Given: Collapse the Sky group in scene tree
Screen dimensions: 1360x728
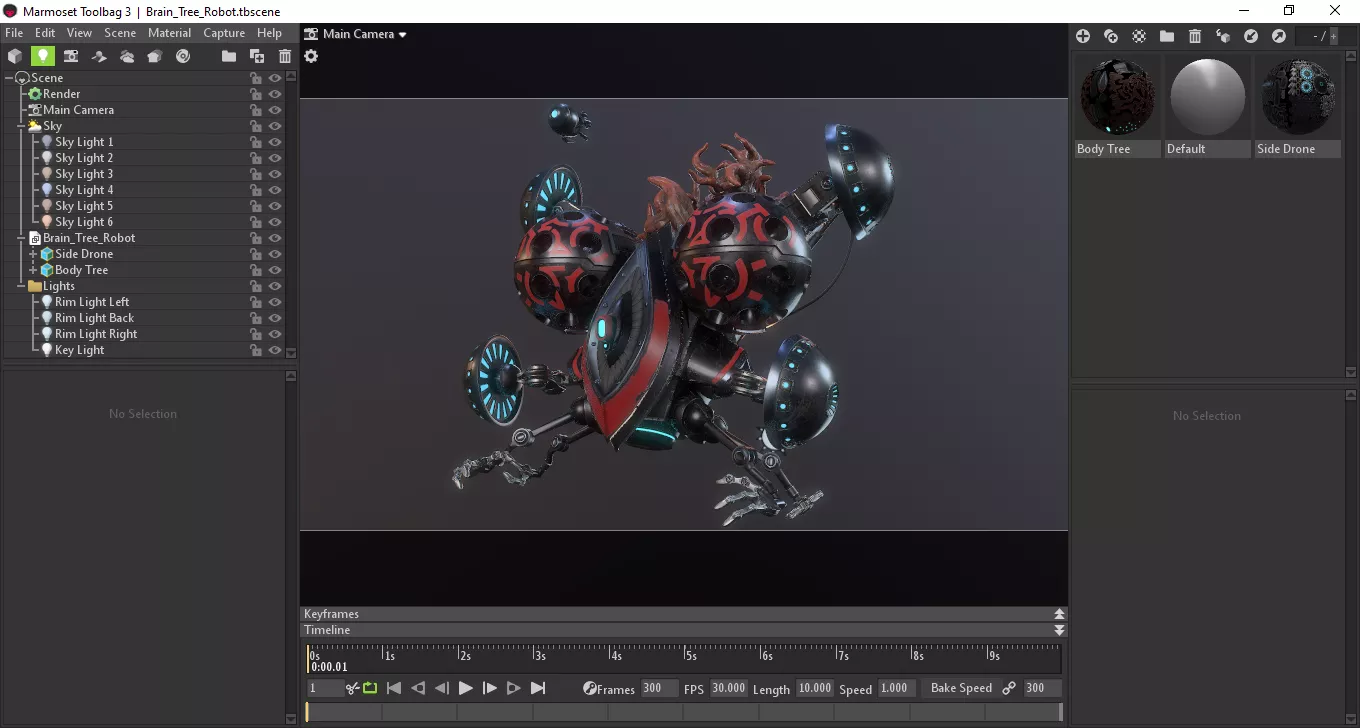Looking at the screenshot, I should point(21,126).
